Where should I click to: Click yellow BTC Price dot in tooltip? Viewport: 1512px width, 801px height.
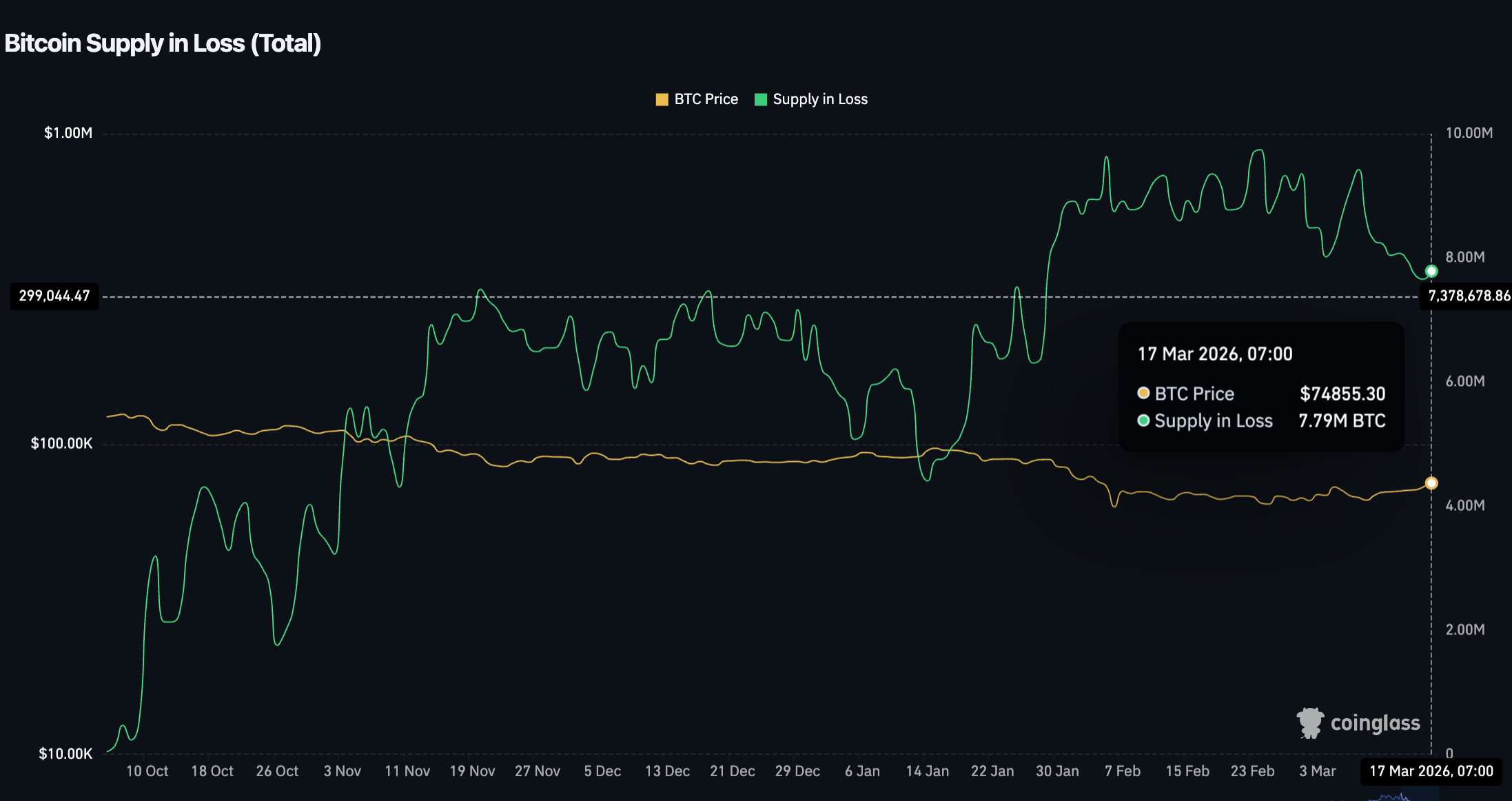(1143, 393)
